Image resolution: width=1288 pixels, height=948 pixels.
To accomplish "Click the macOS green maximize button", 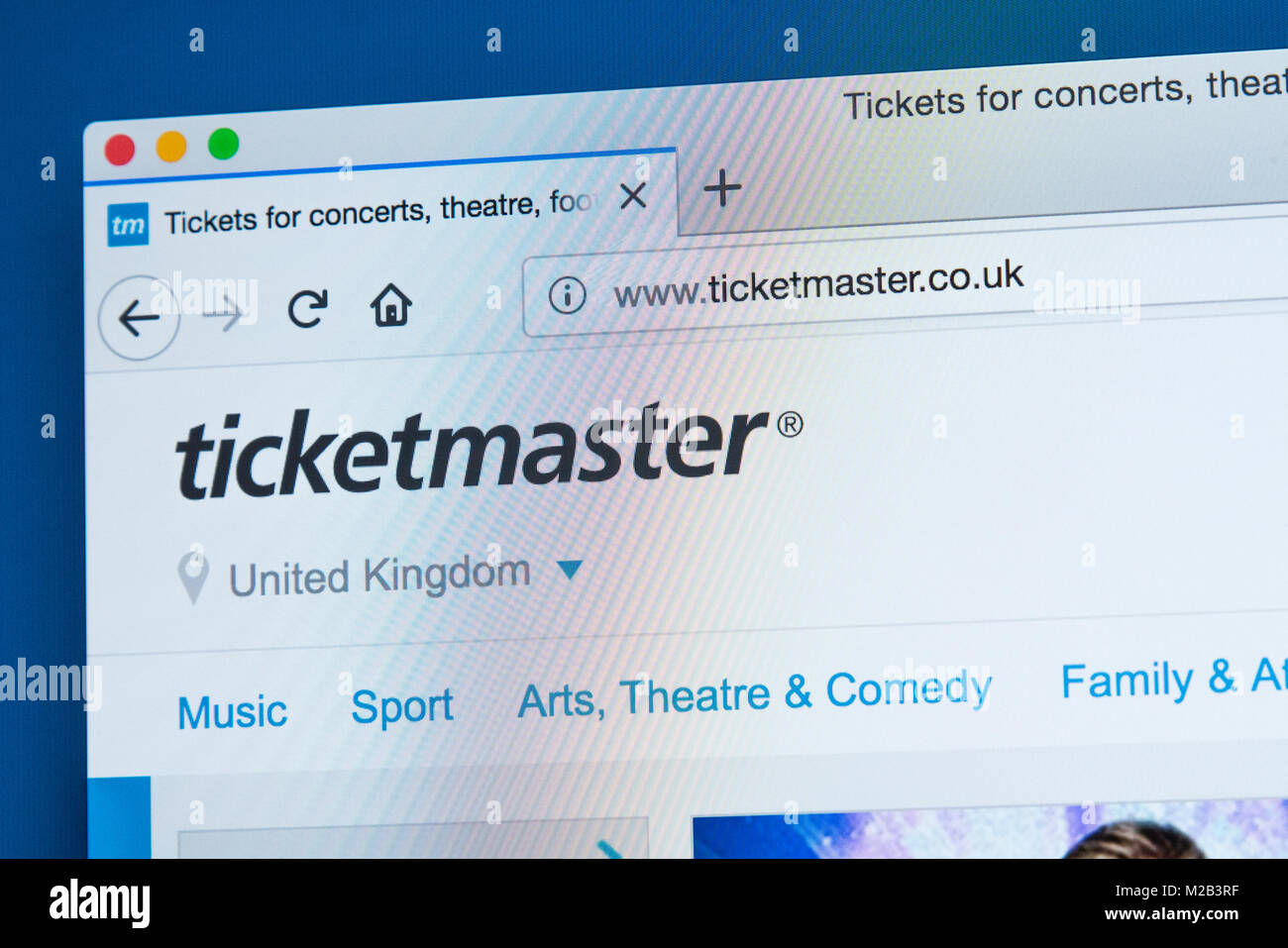I will tap(223, 144).
